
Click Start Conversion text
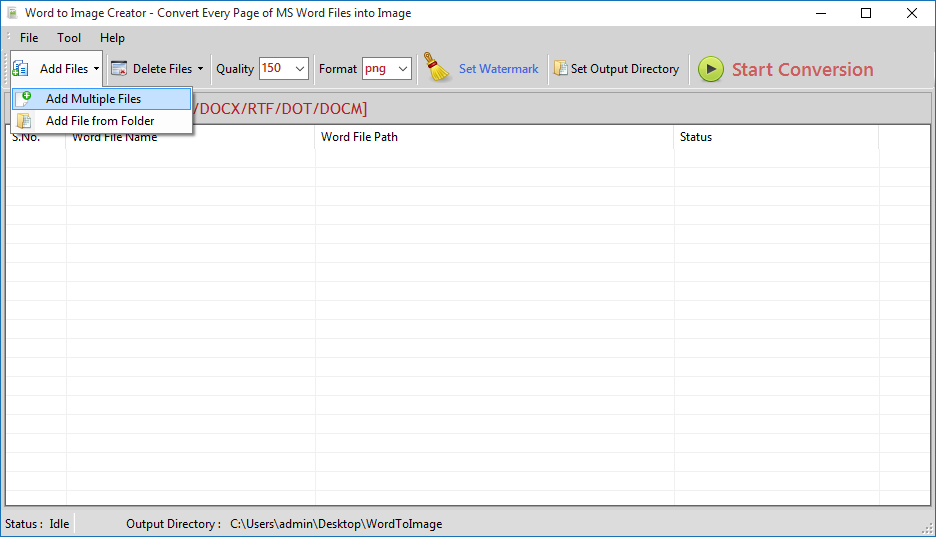802,69
